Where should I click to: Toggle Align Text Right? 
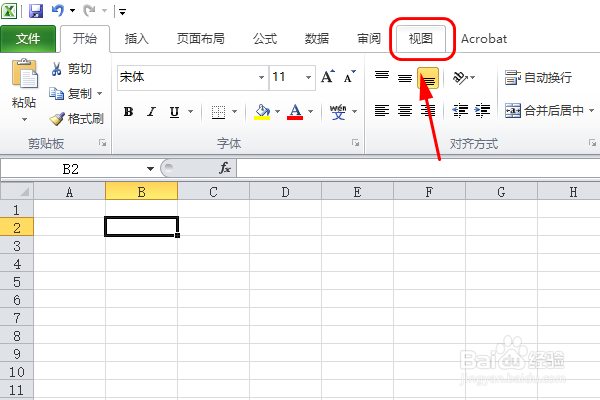click(x=428, y=111)
